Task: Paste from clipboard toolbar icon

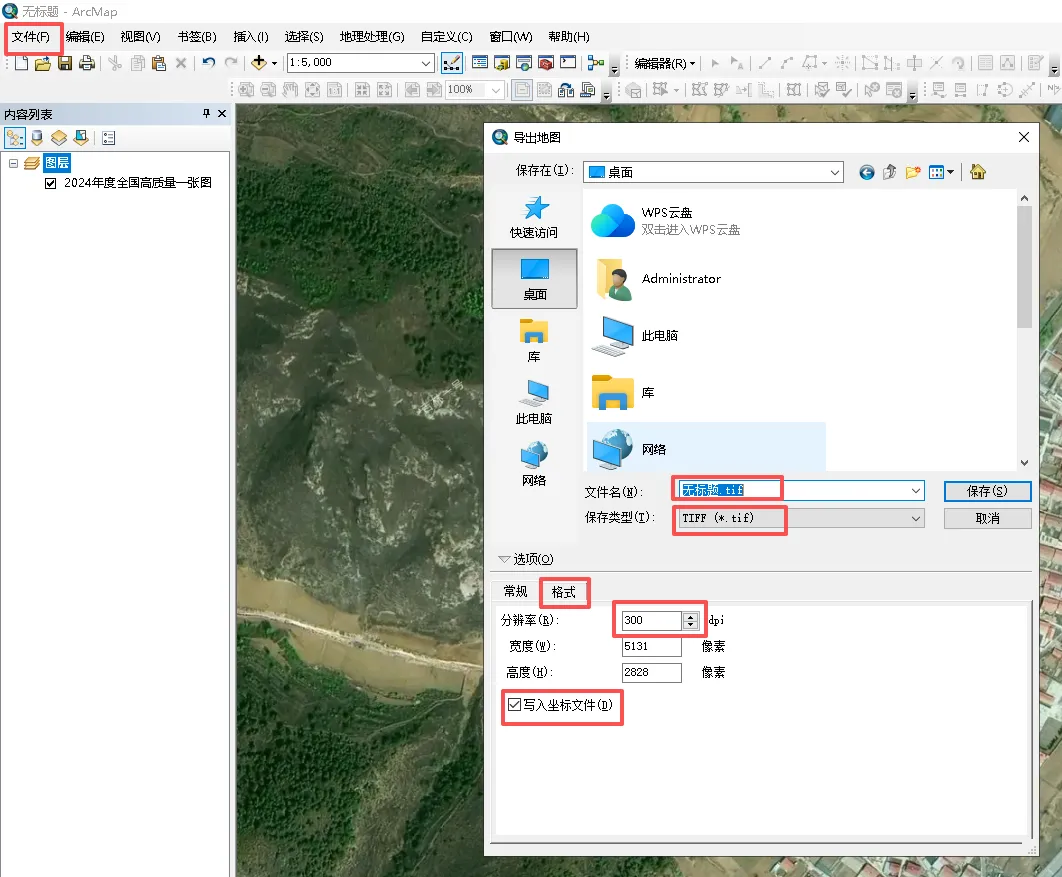Action: point(158,63)
